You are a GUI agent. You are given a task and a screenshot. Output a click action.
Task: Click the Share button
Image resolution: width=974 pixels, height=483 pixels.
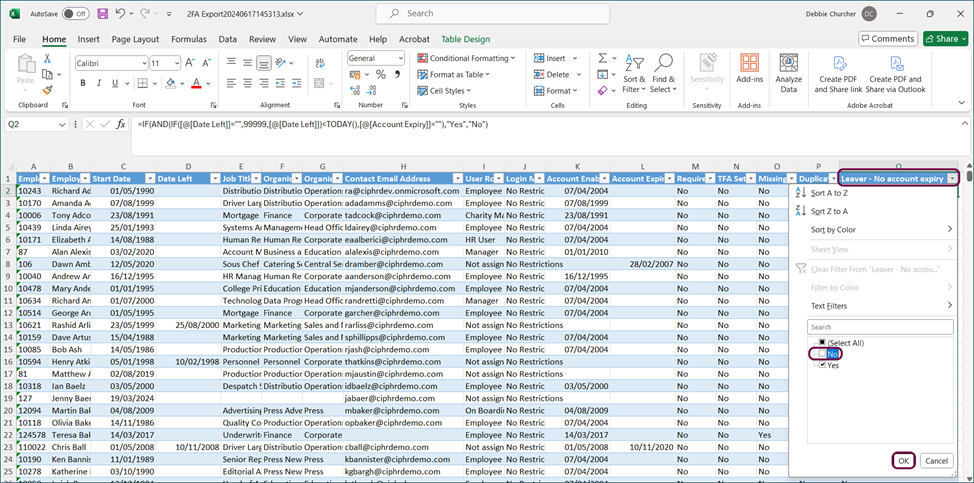945,38
